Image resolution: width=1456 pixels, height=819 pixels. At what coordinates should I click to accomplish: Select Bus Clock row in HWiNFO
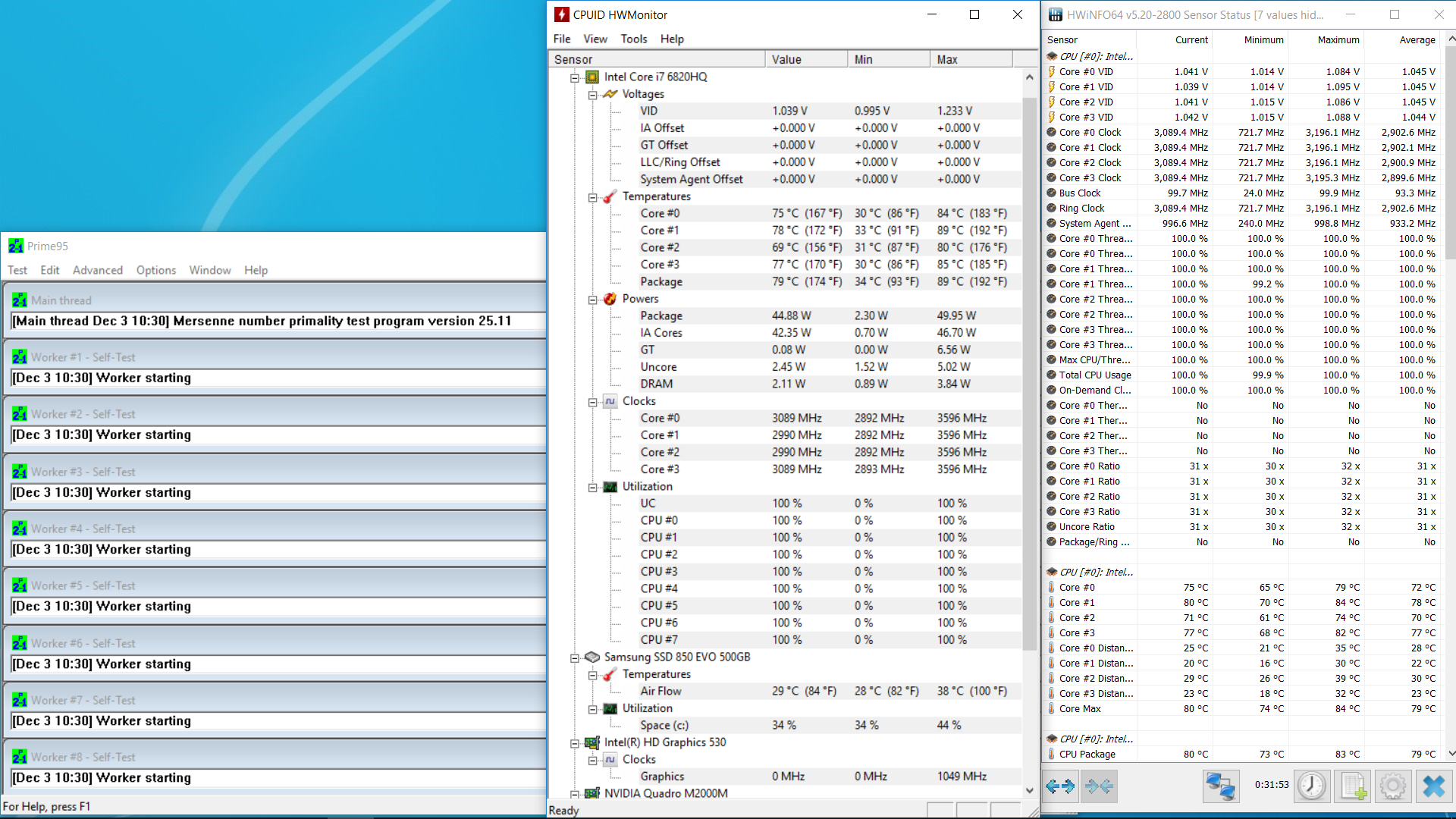[x=1242, y=193]
